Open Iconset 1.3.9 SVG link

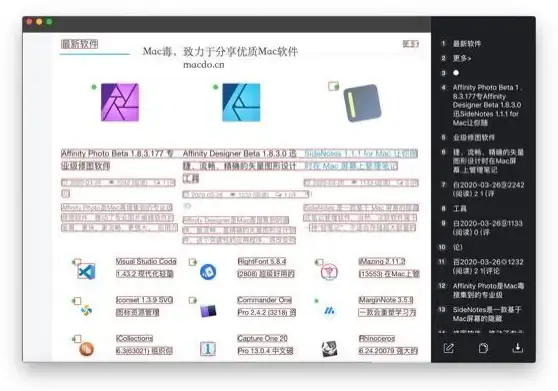(144, 306)
